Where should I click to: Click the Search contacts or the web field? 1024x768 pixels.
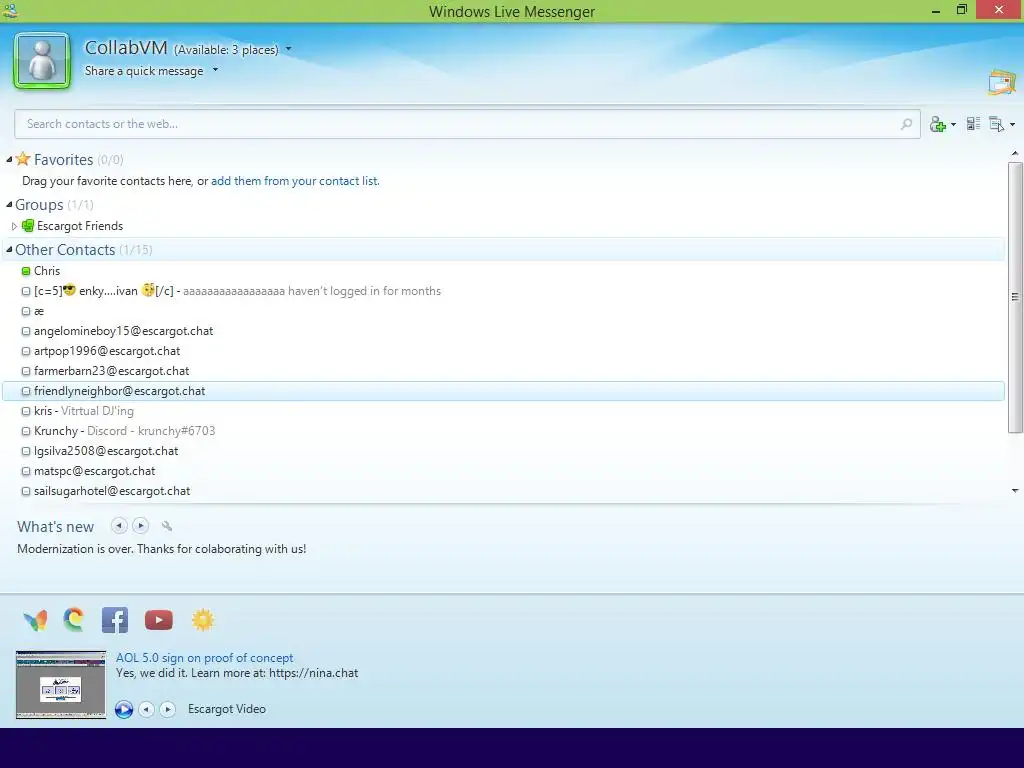click(x=467, y=124)
